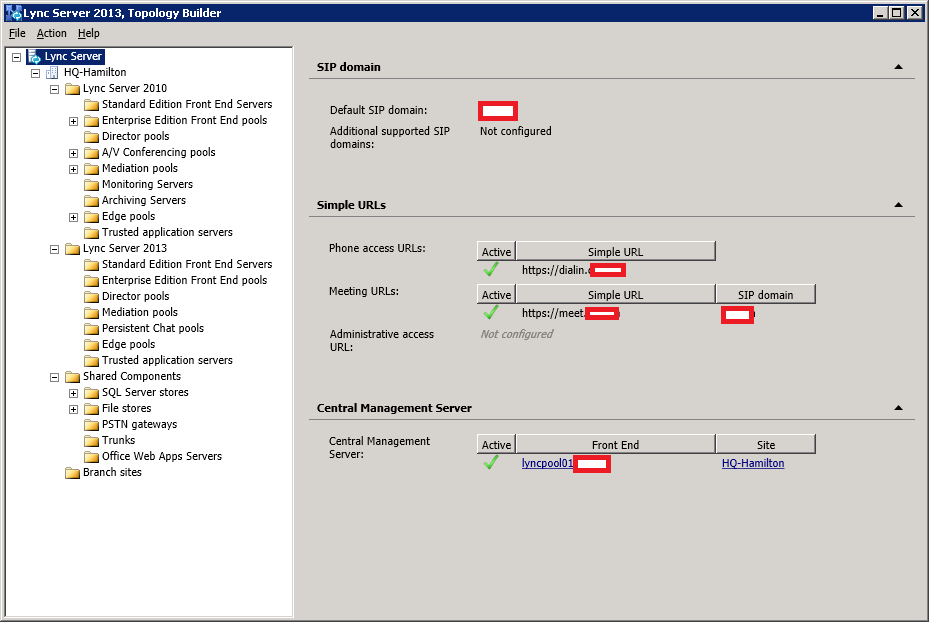Collapse the Central Management Server section
This screenshot has height=622, width=929.
pyautogui.click(x=898, y=408)
